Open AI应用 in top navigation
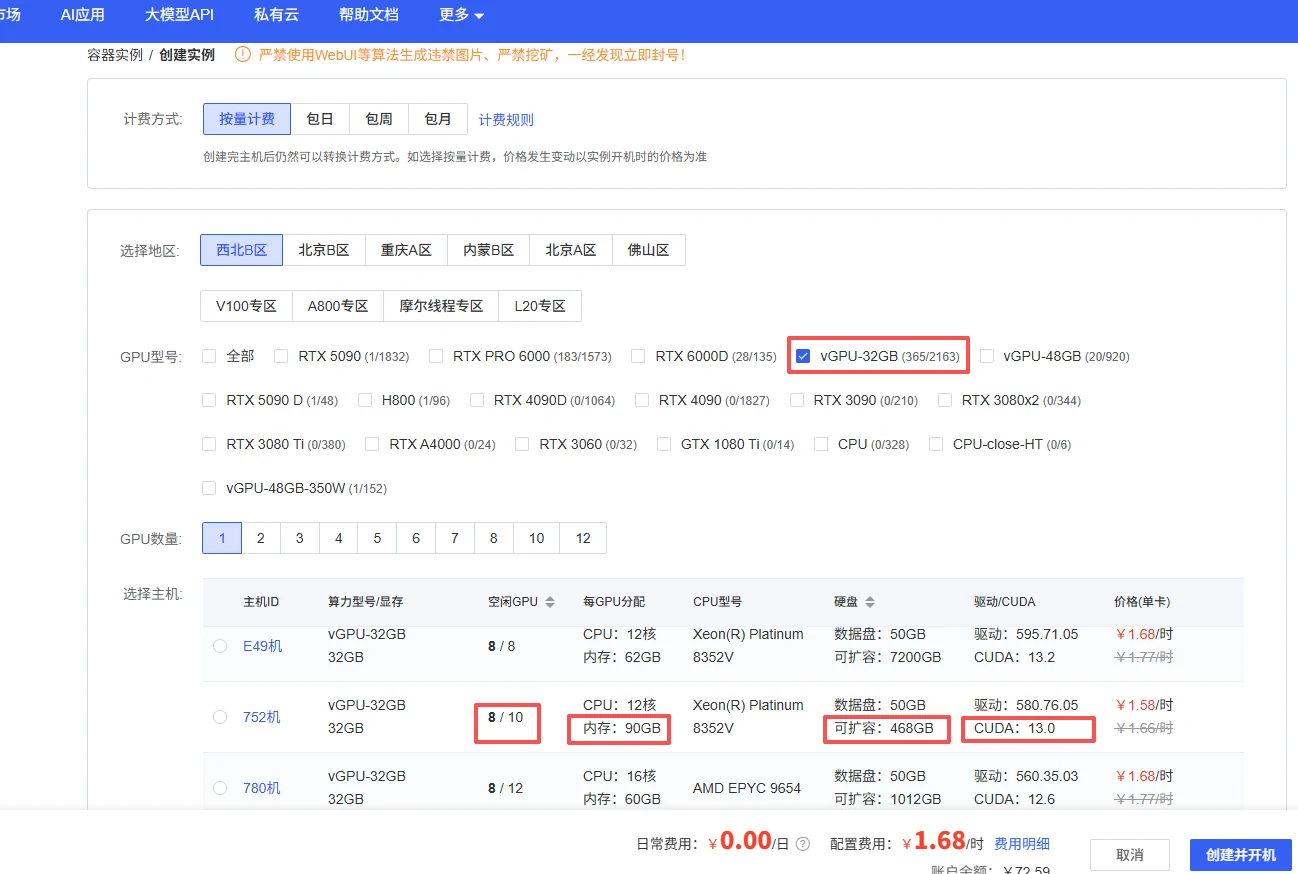 click(82, 15)
